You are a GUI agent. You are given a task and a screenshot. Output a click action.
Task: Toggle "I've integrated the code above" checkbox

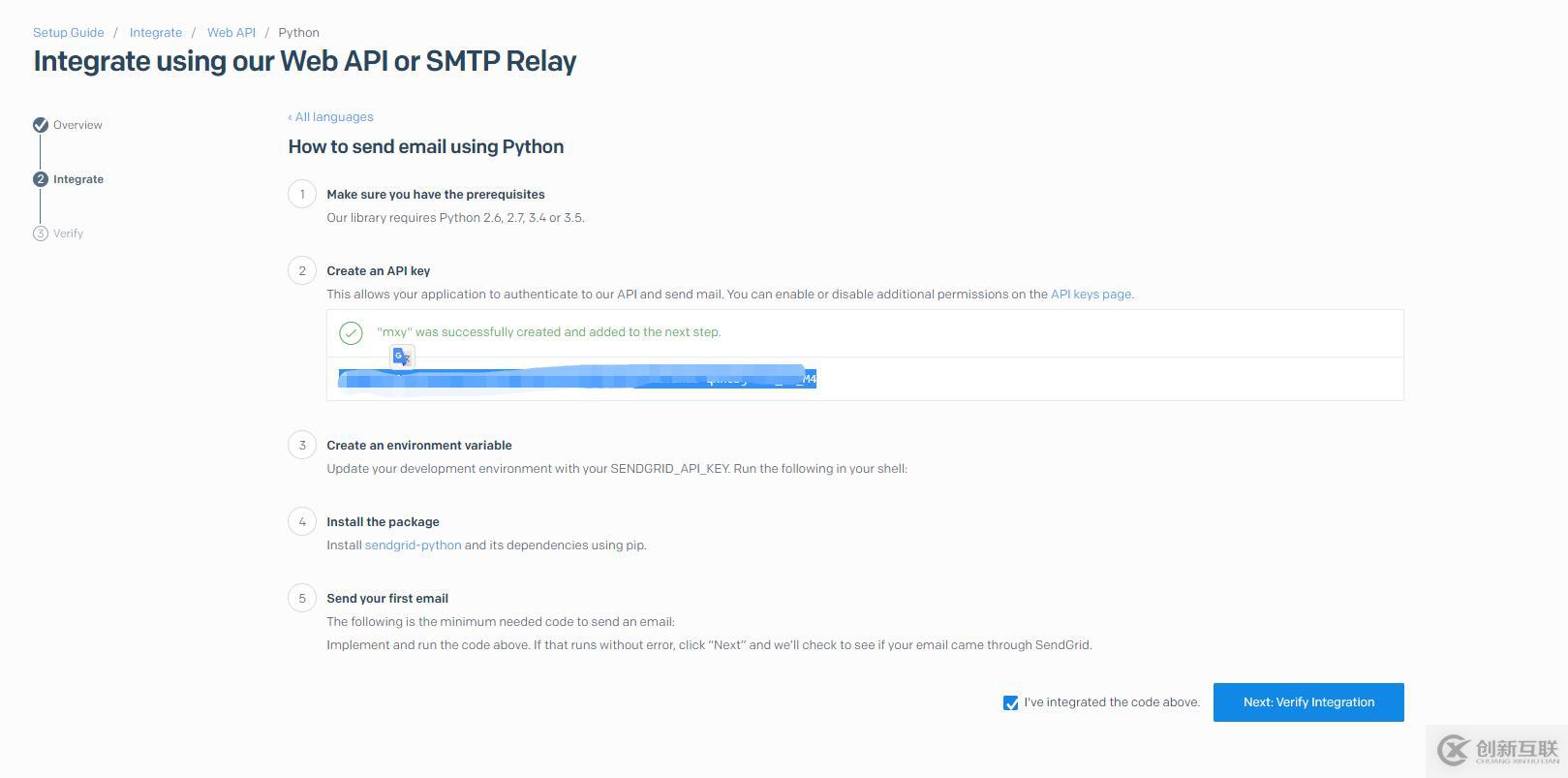1011,703
